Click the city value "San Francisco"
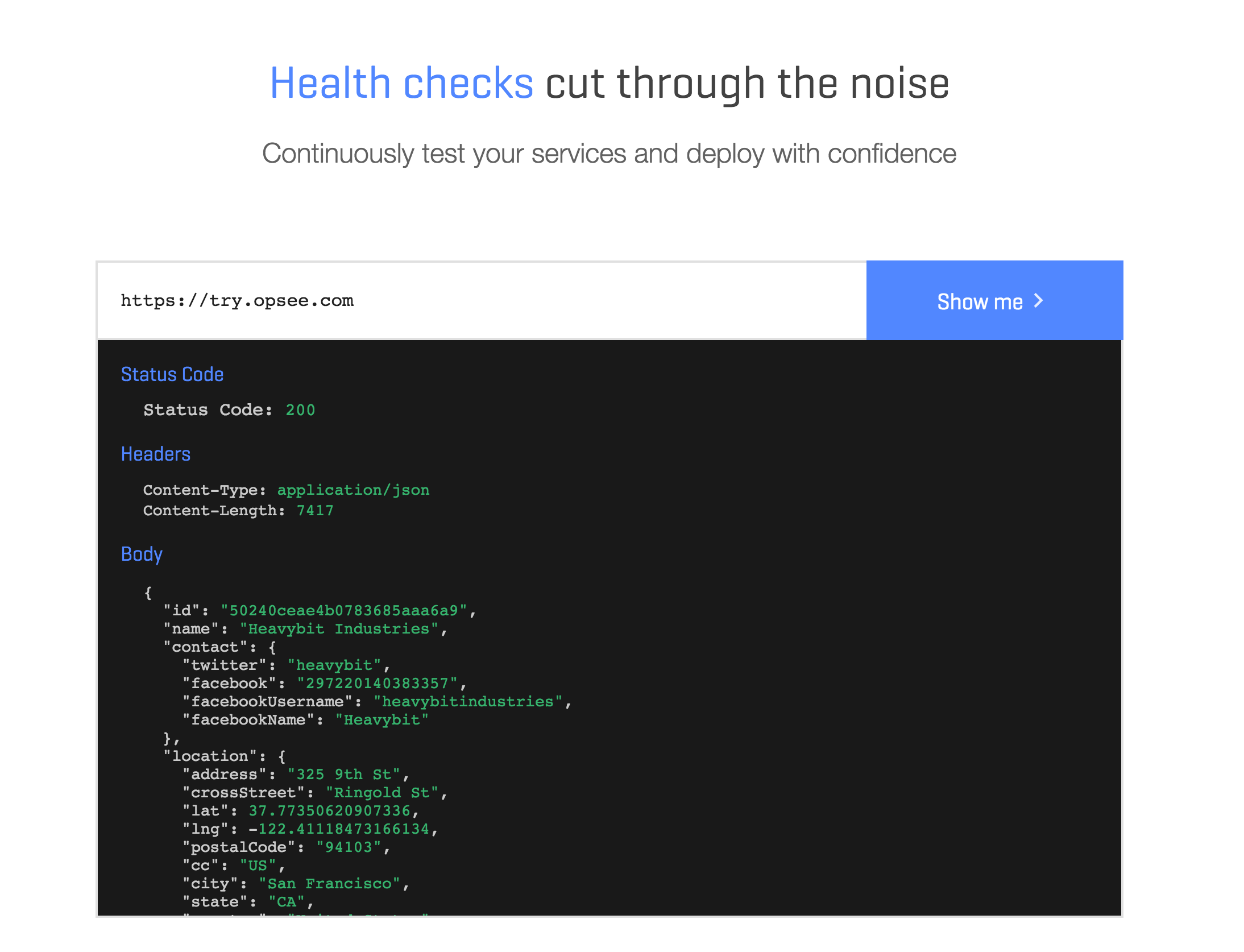 (x=329, y=884)
